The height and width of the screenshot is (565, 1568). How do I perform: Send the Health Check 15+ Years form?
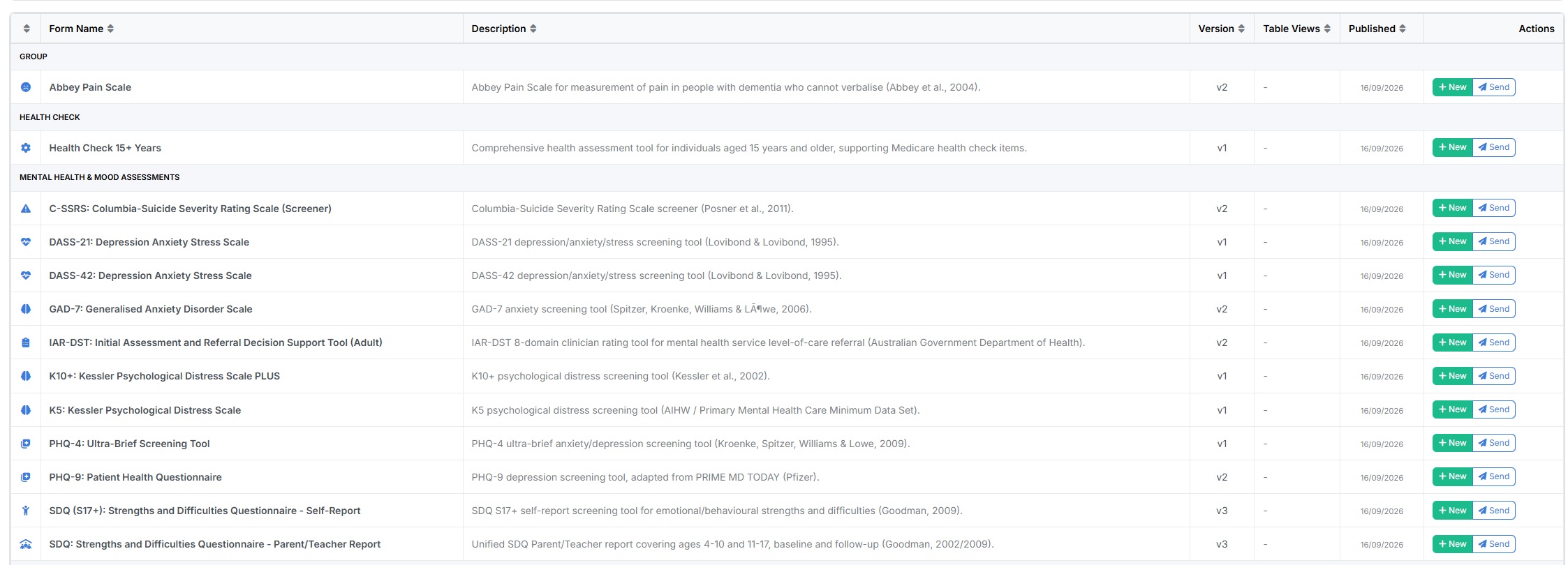click(1494, 147)
